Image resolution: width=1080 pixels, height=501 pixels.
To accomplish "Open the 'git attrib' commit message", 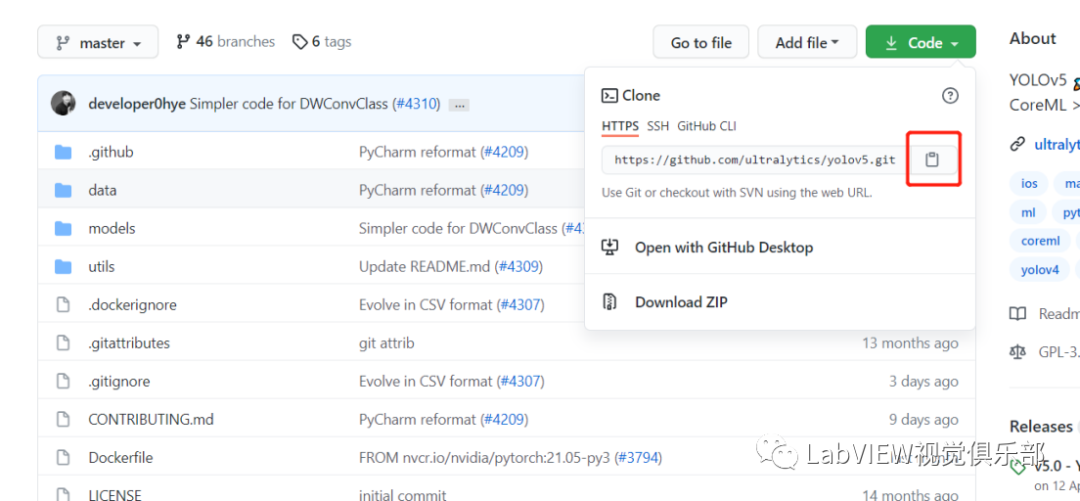I will pos(386,342).
